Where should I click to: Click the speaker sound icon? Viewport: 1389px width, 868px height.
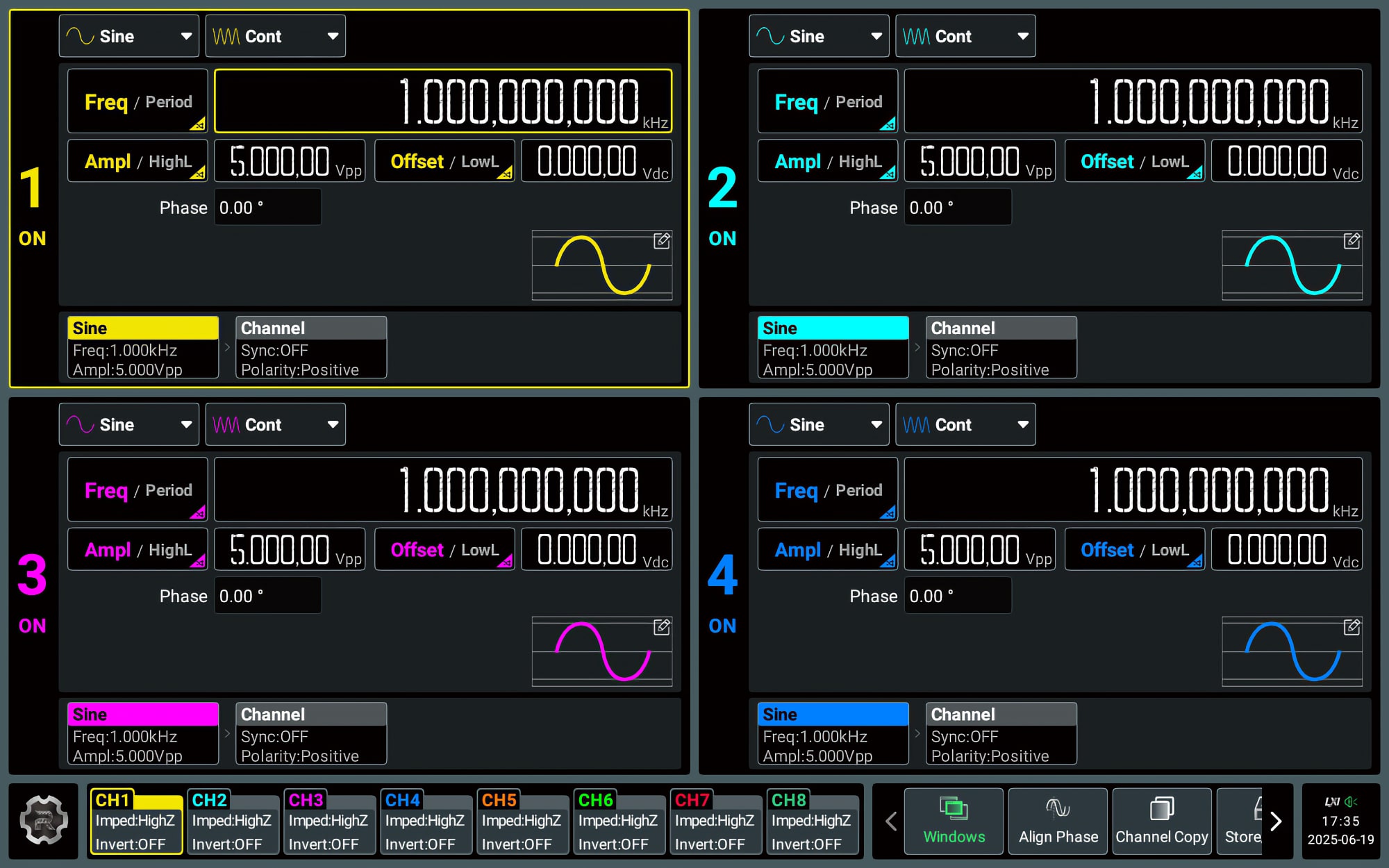(x=1351, y=802)
